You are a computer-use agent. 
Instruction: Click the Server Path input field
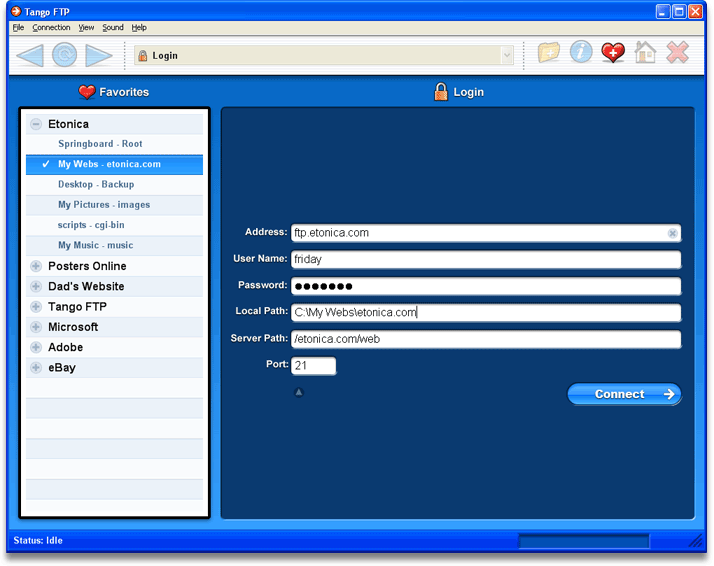[486, 339]
